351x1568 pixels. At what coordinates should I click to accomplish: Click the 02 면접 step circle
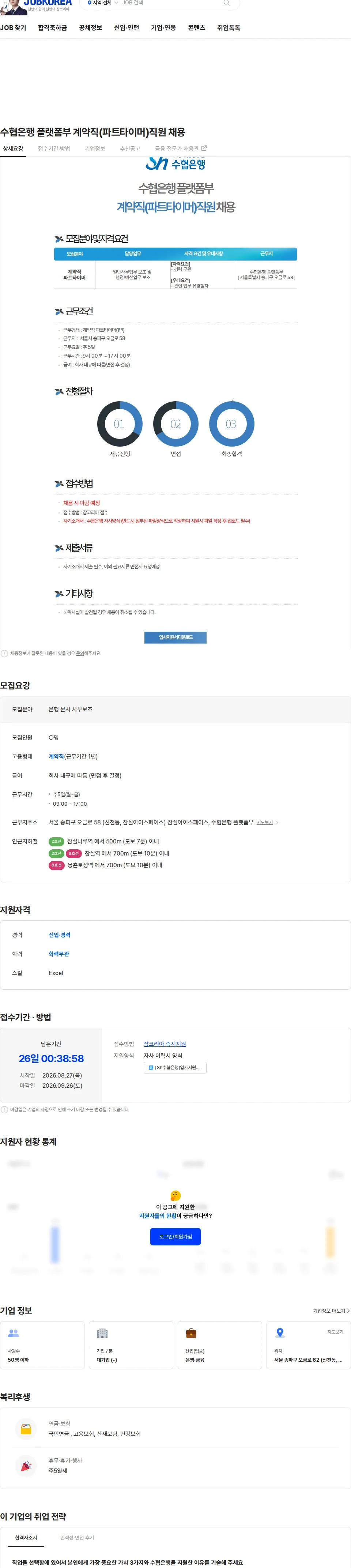point(176,424)
